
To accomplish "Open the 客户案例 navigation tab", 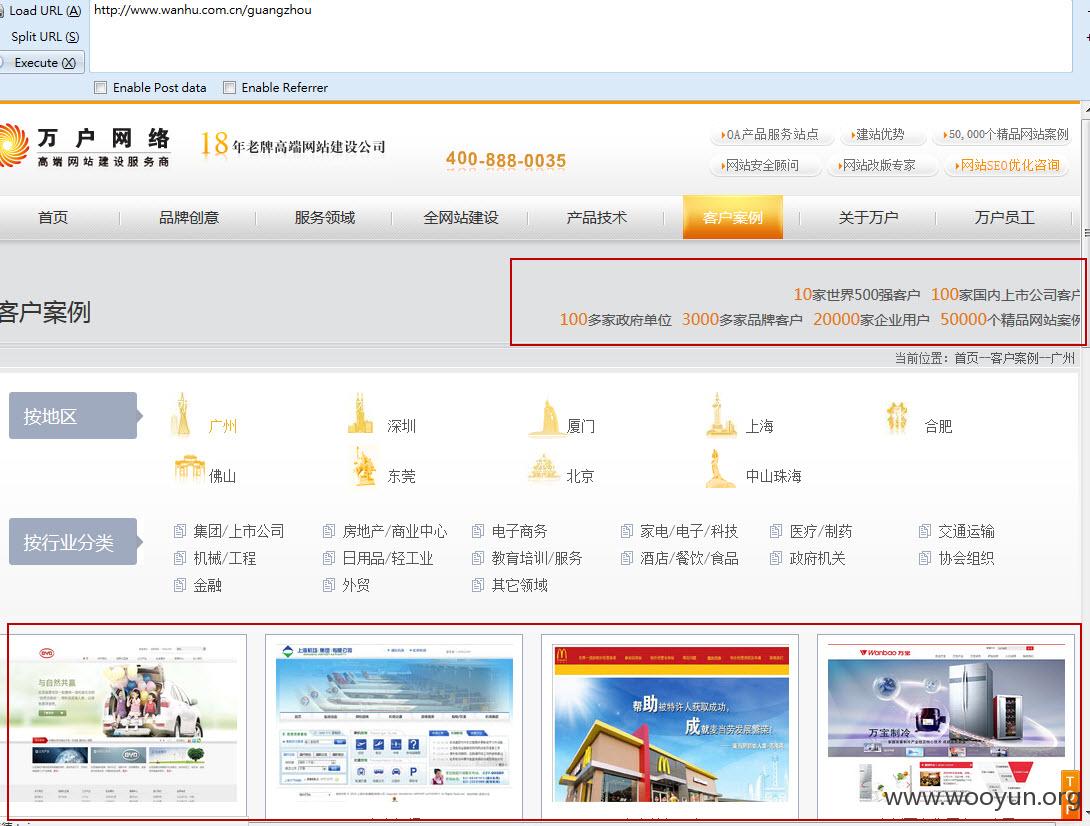I will [733, 217].
